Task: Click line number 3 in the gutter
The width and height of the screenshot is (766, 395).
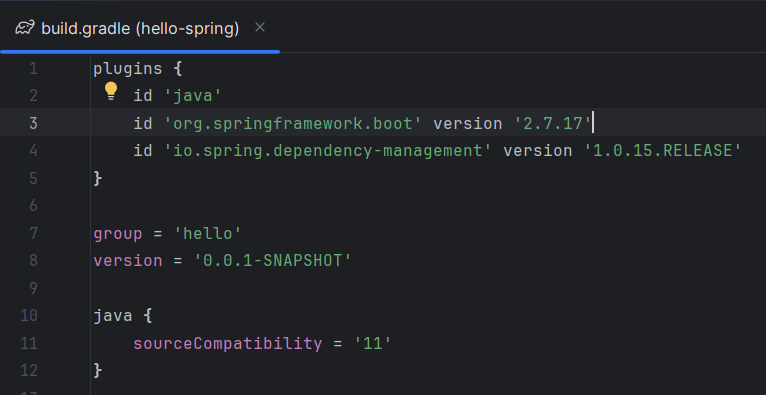Action: pos(33,124)
